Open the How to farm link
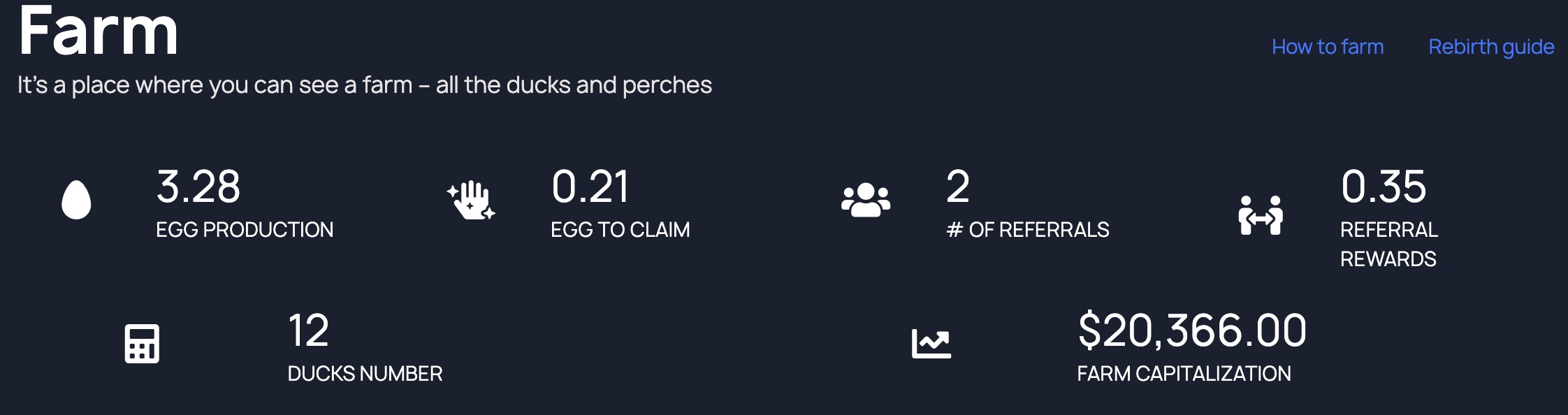The height and width of the screenshot is (415, 1568). tap(1327, 47)
